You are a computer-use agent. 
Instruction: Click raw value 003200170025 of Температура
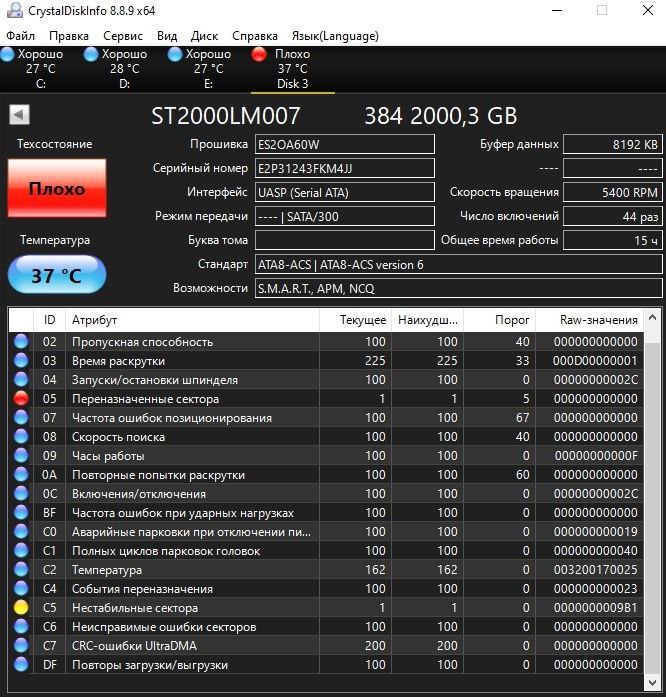[x=595, y=569]
